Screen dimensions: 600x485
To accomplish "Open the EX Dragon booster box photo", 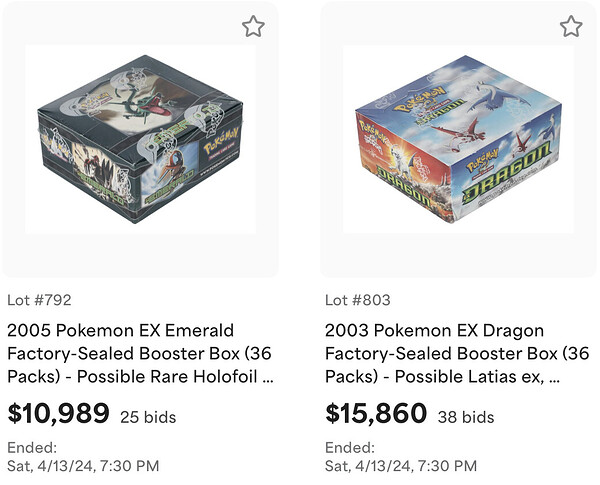I will click(458, 138).
